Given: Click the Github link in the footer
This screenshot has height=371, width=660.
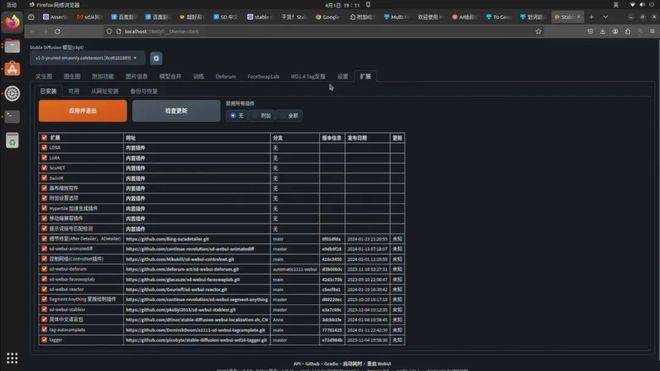Looking at the screenshot, I should pyautogui.click(x=312, y=364).
